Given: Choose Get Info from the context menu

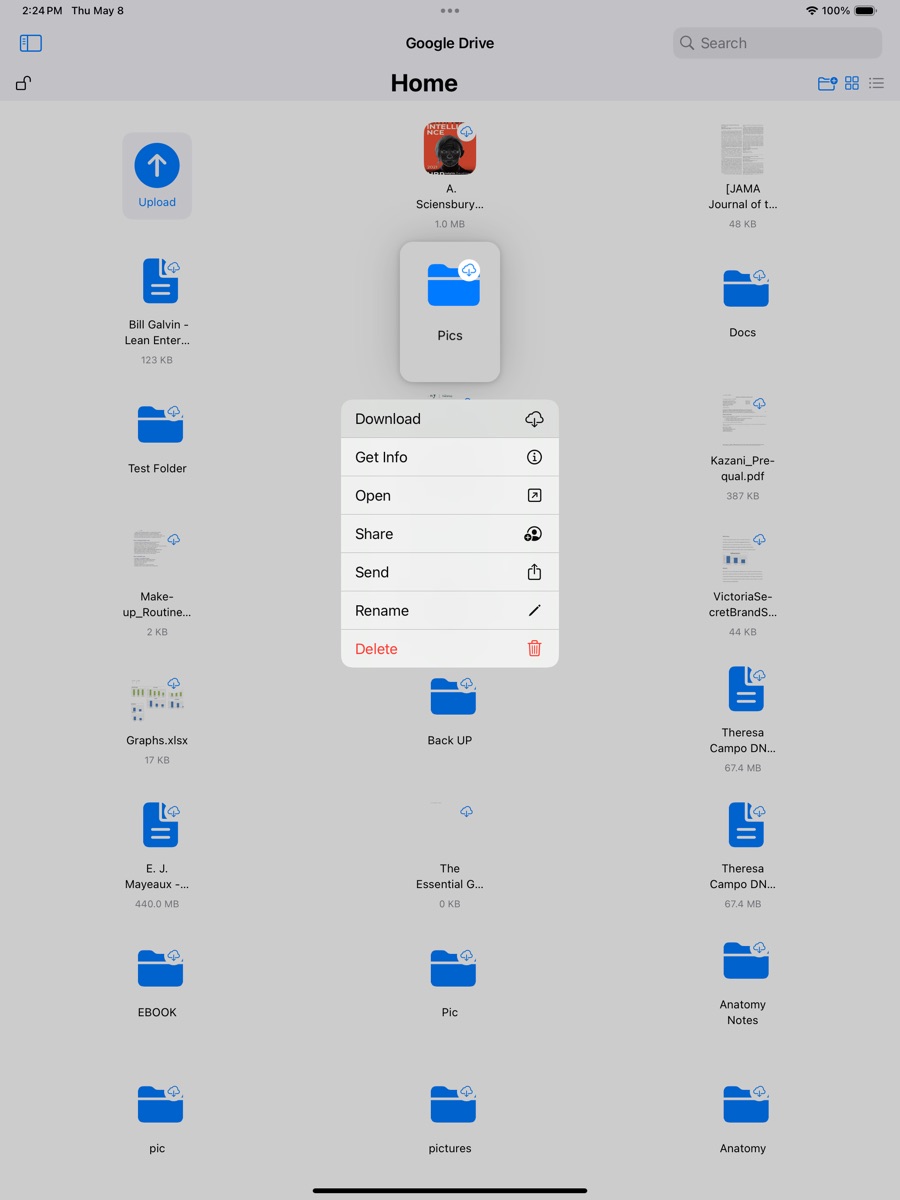Looking at the screenshot, I should pos(450,457).
